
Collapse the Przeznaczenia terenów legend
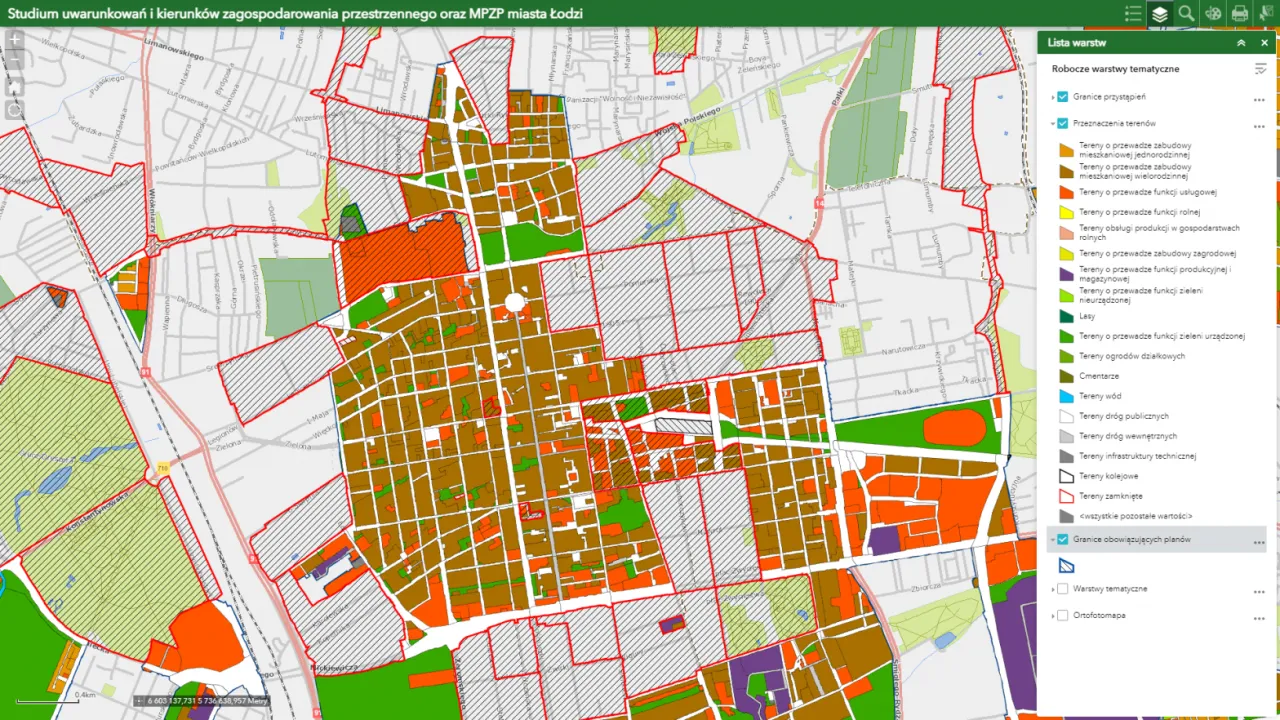tap(1051, 123)
